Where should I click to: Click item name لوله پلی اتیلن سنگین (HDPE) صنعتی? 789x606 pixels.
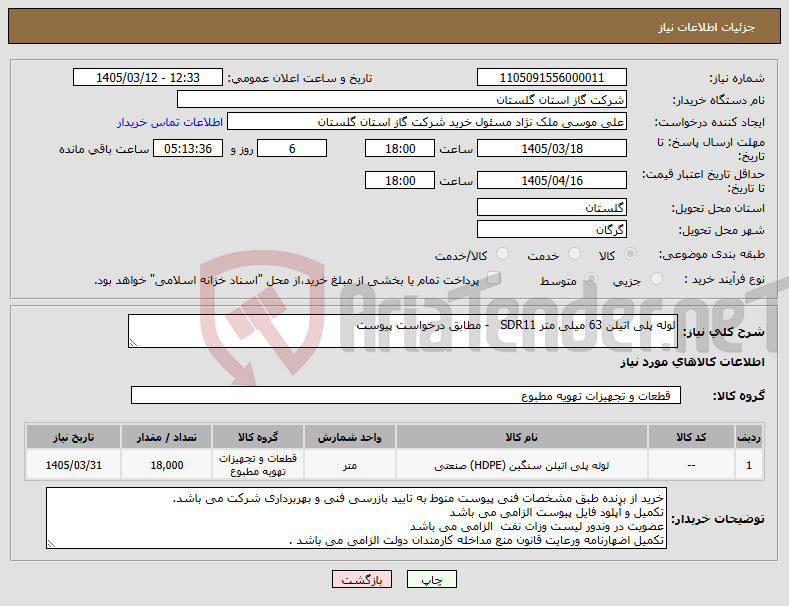521,465
